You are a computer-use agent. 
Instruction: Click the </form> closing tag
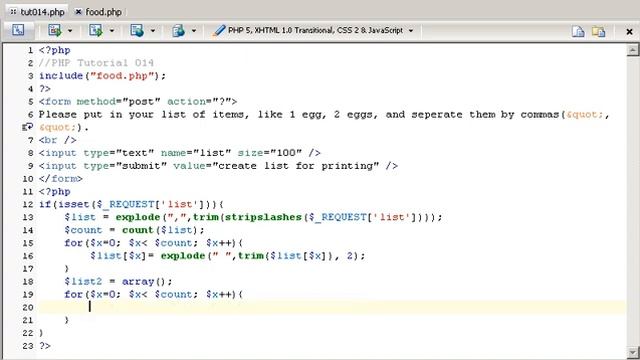click(61, 179)
